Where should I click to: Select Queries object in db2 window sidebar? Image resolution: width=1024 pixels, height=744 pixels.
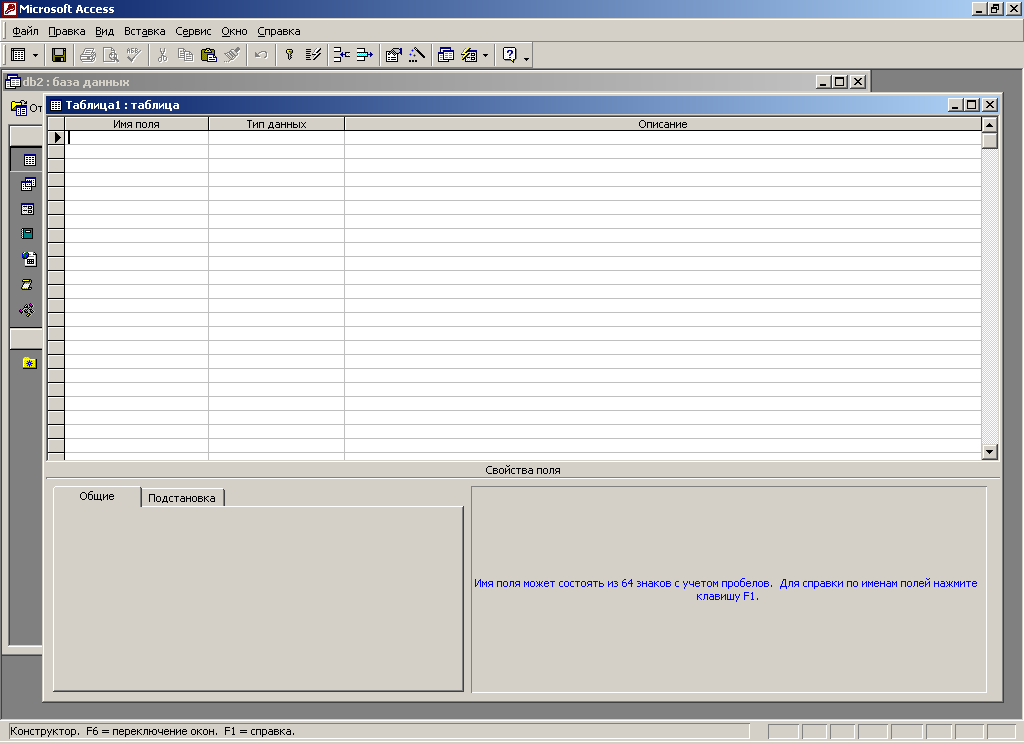pos(28,185)
